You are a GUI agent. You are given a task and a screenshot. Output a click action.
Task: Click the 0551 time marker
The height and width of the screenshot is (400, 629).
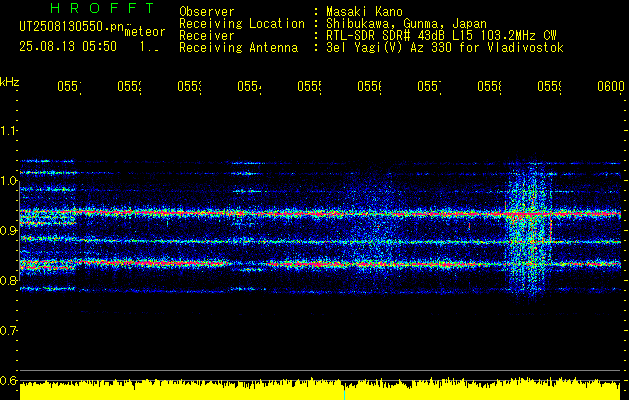pos(69,86)
